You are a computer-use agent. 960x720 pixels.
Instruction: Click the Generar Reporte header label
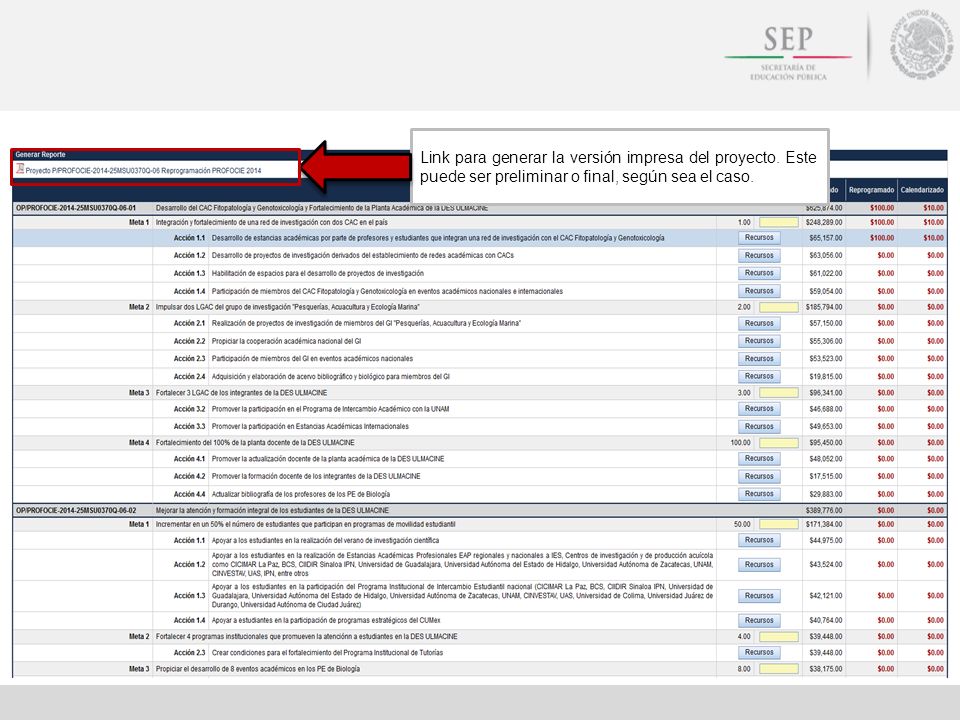pyautogui.click(x=40, y=154)
